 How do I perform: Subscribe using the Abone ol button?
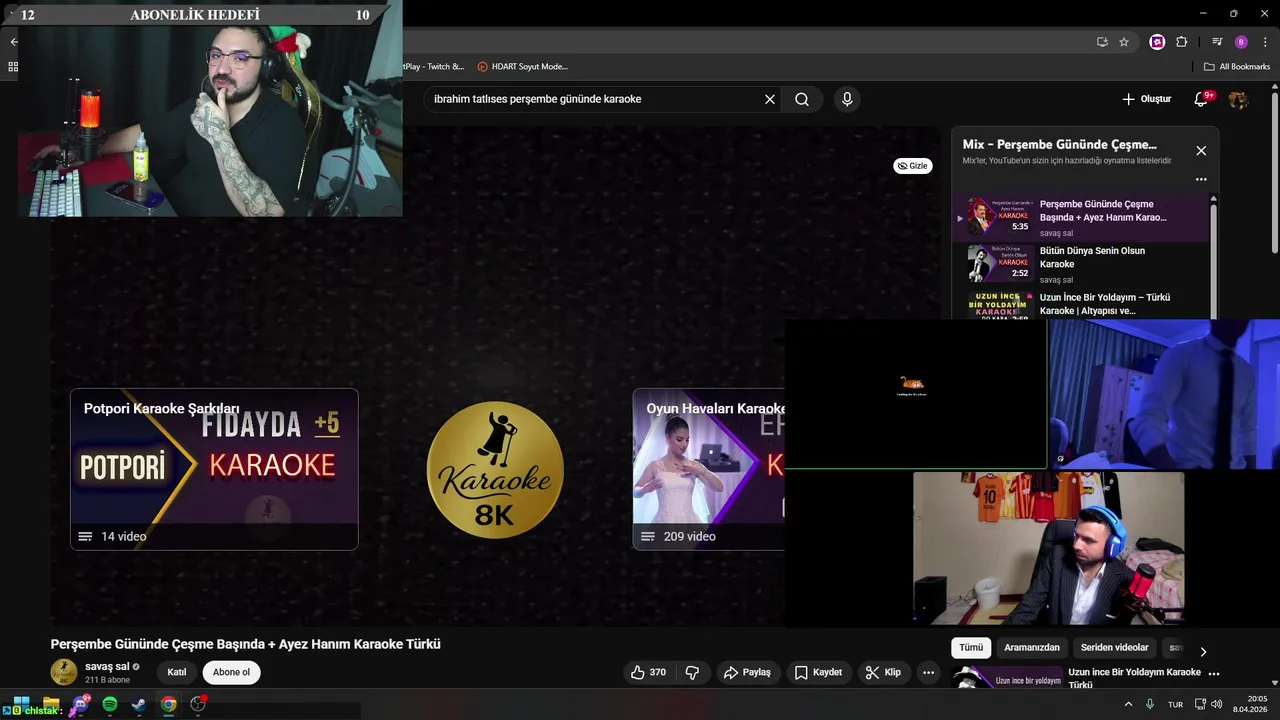[231, 672]
